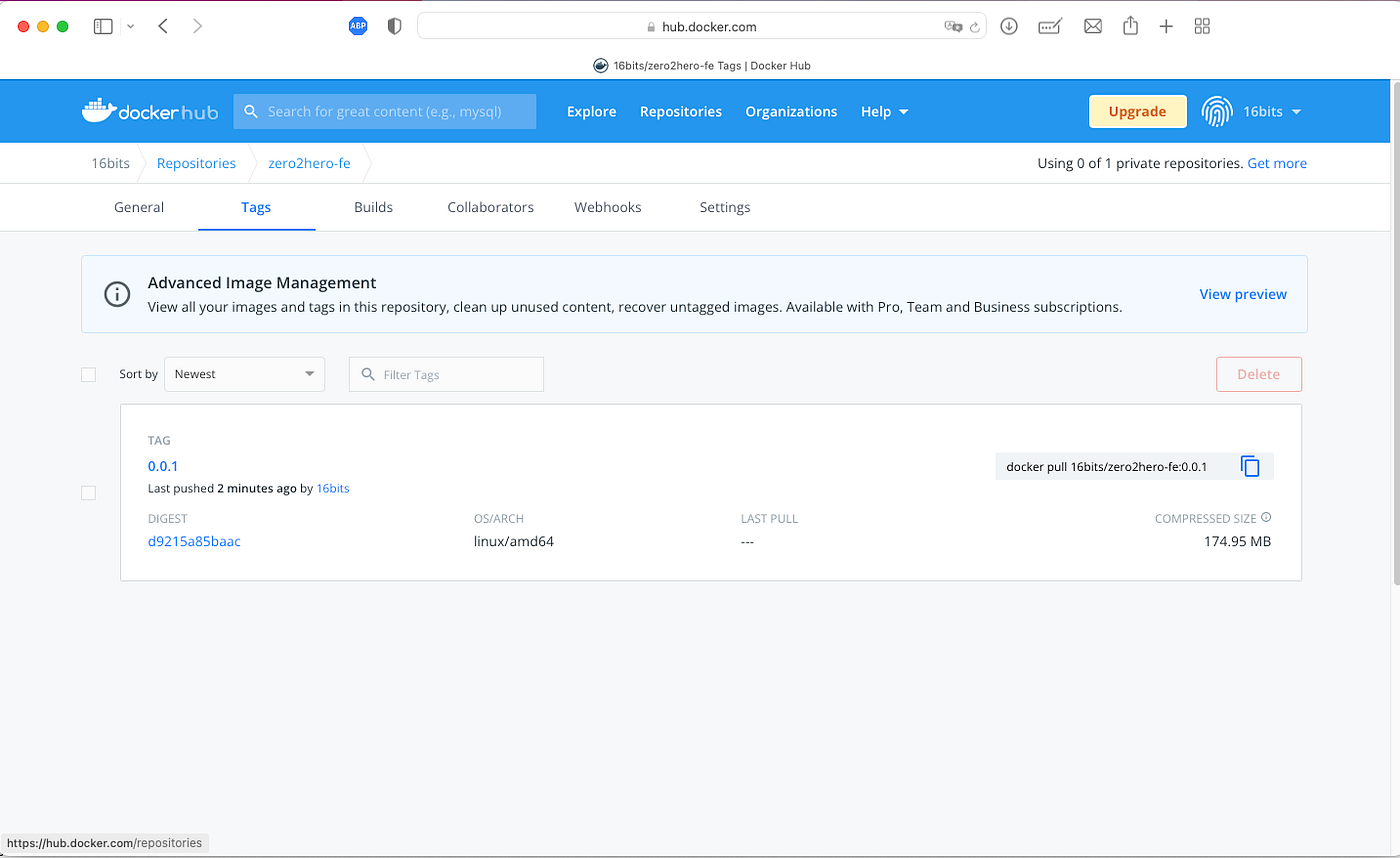Expand the 16bits account dropdown

click(1271, 111)
